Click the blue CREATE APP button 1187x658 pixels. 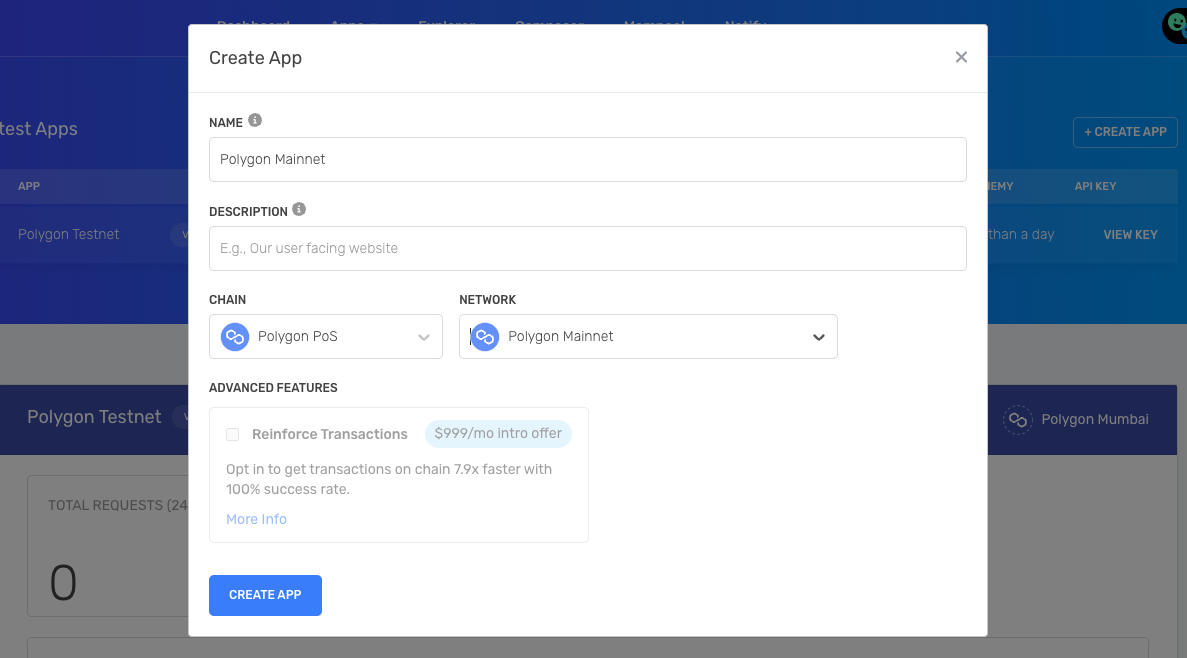point(265,595)
